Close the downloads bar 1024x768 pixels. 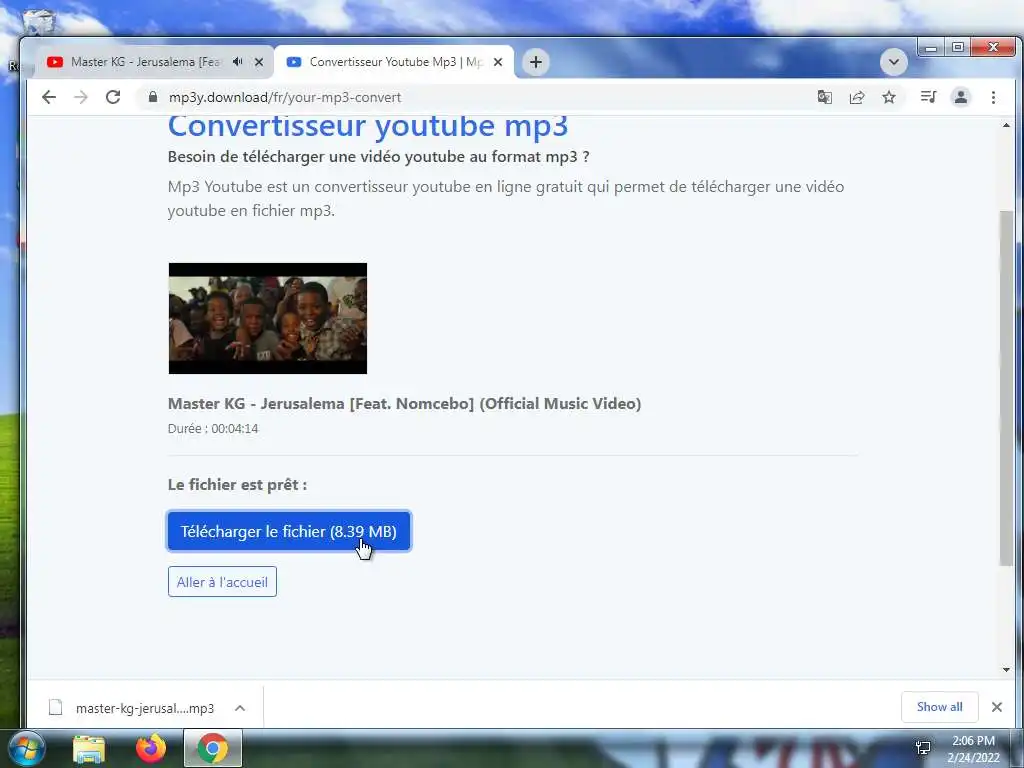click(x=997, y=707)
